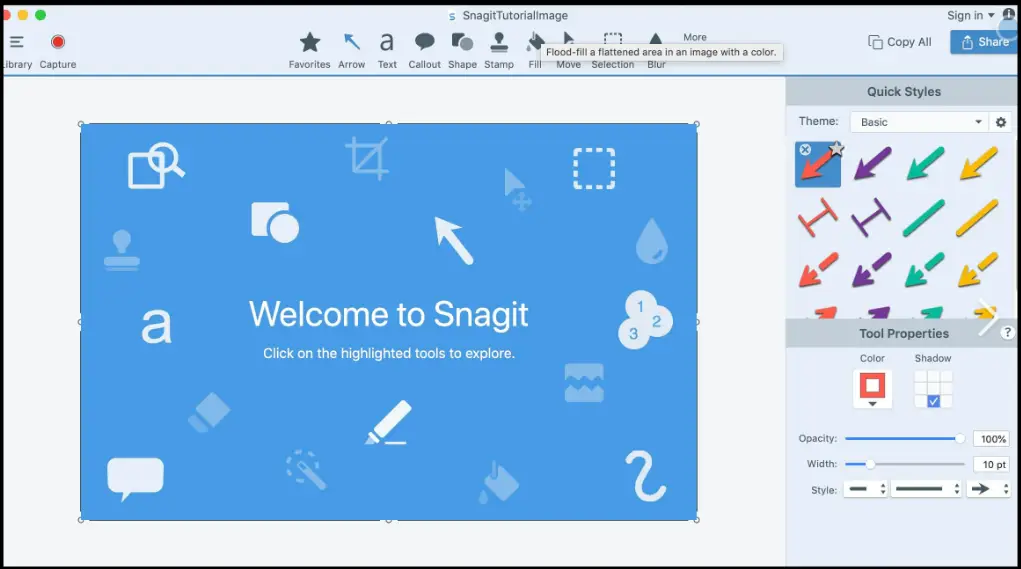Image resolution: width=1021 pixels, height=569 pixels.
Task: Open the line start Style dropdown
Action: click(865, 489)
